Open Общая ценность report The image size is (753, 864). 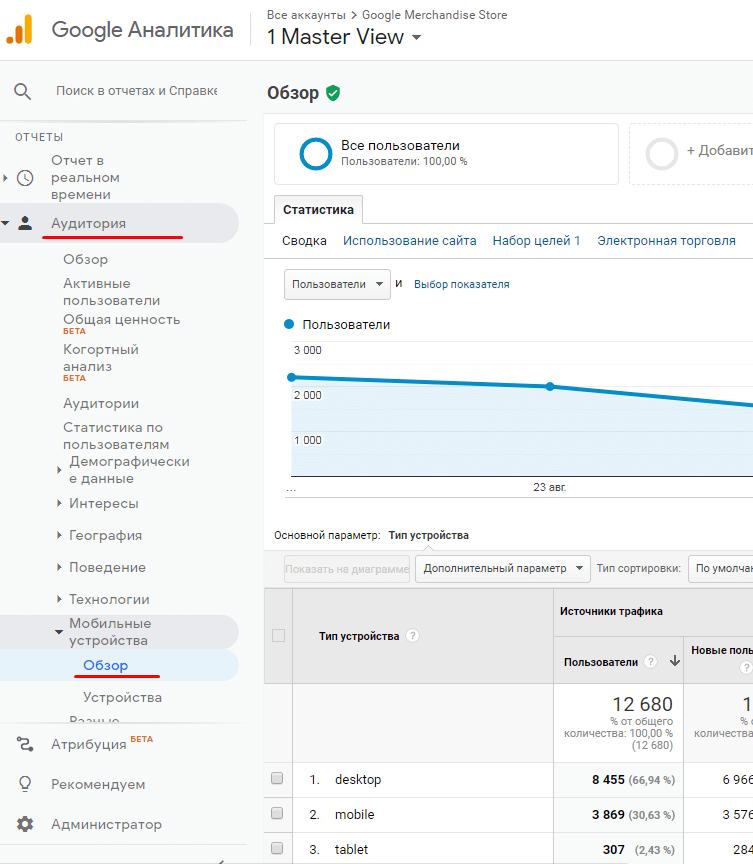[x=121, y=320]
